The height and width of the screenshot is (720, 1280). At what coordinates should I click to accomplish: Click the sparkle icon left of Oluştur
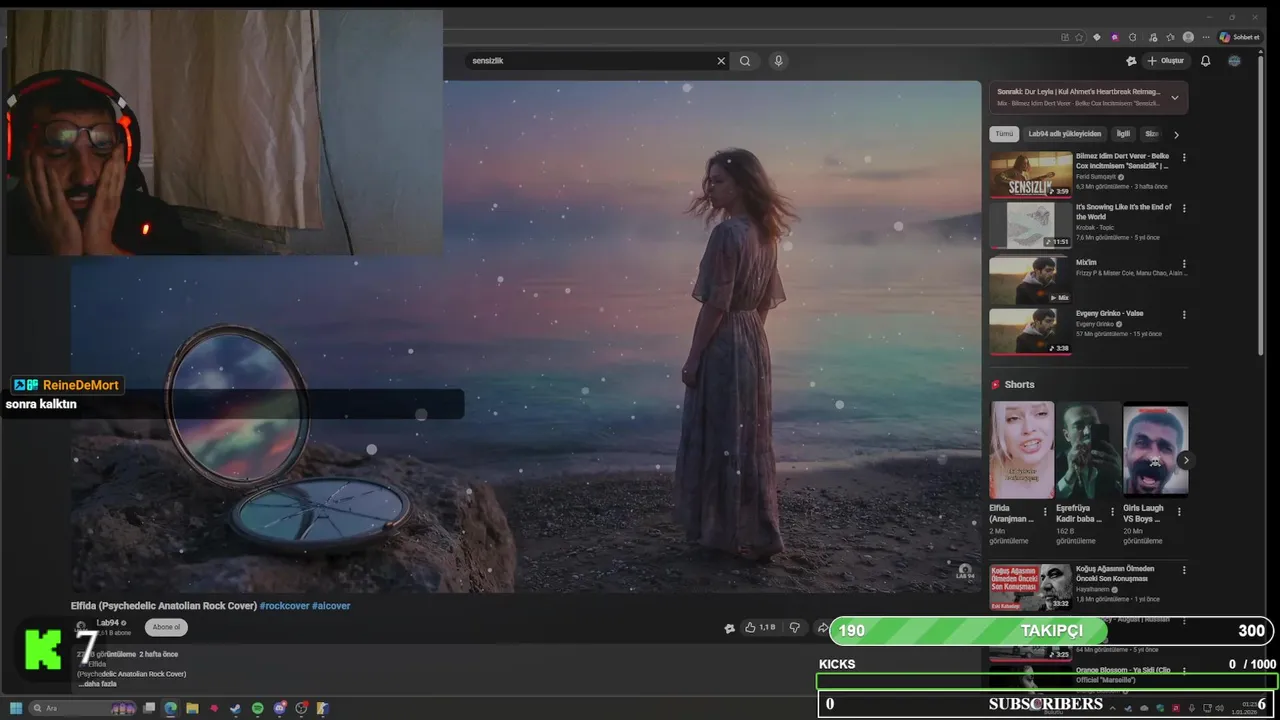tap(1131, 61)
